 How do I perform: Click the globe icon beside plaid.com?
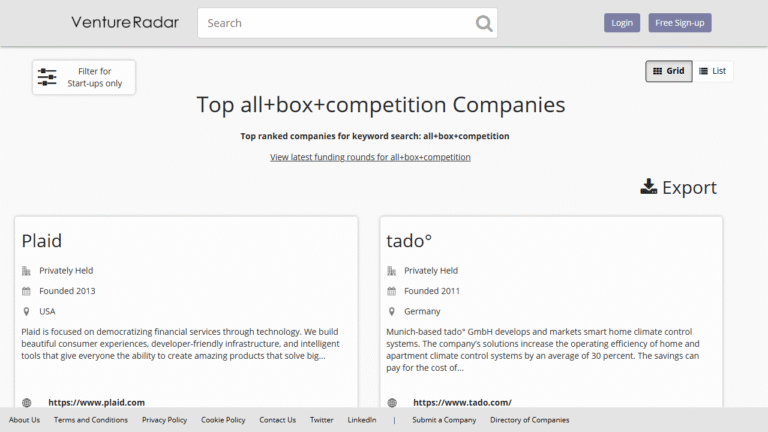(x=27, y=402)
